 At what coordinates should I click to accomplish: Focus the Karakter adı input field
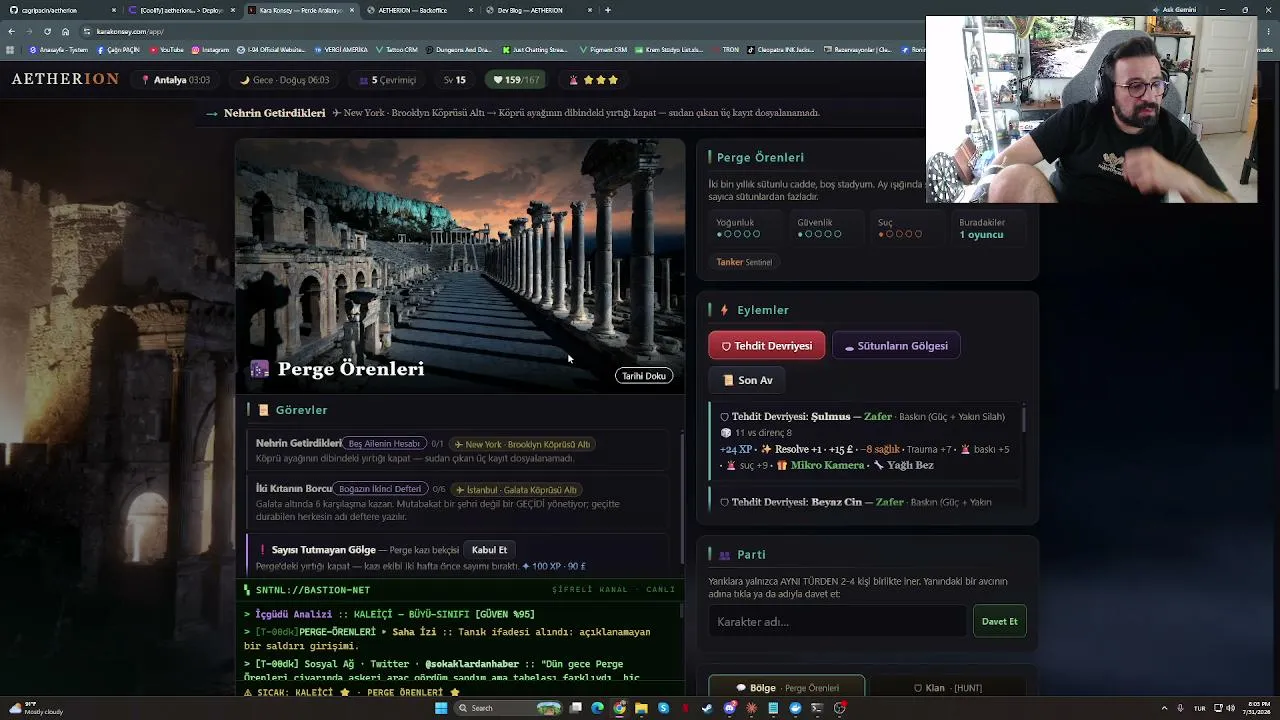[837, 621]
